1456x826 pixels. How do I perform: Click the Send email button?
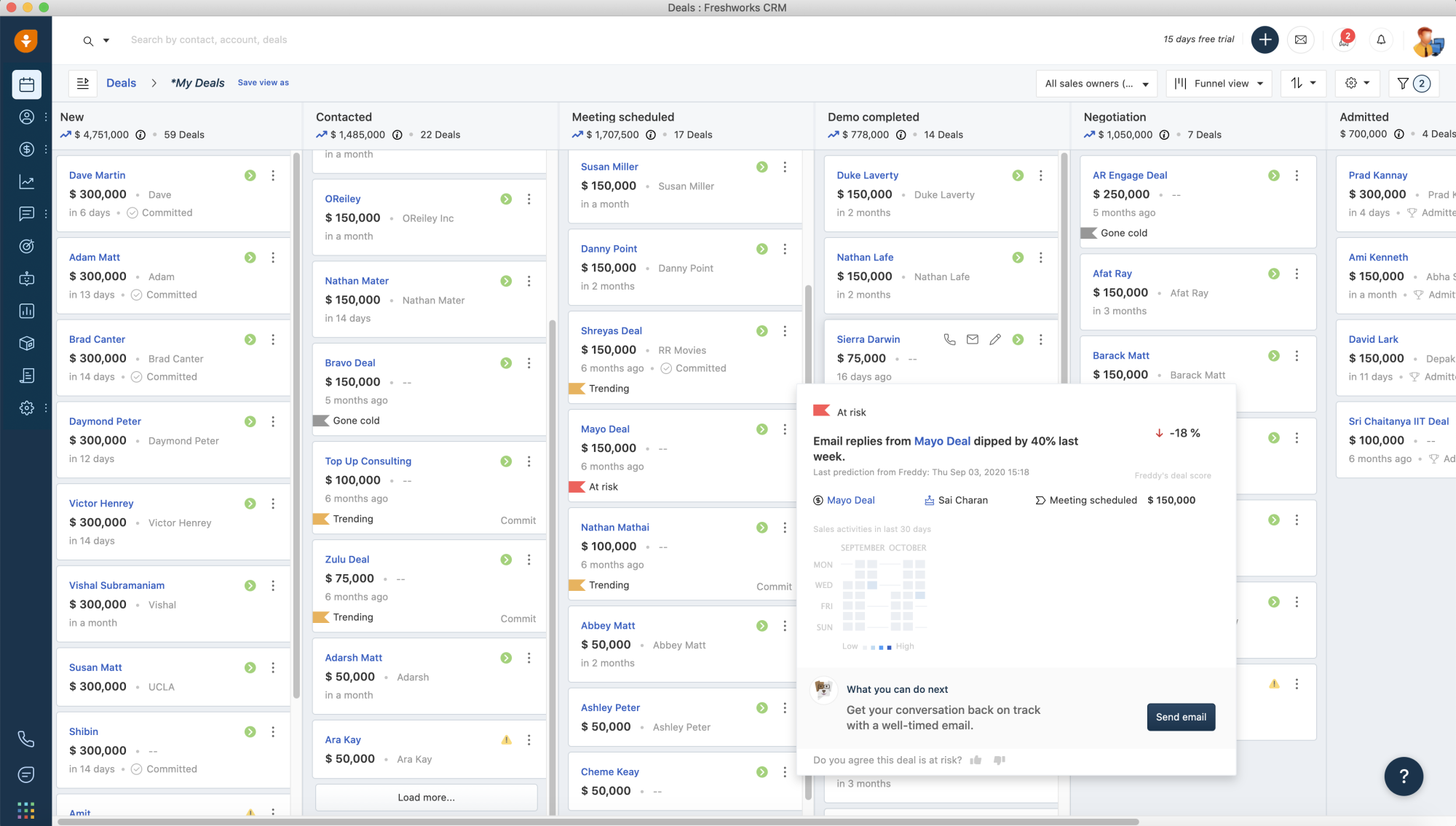[x=1181, y=717]
